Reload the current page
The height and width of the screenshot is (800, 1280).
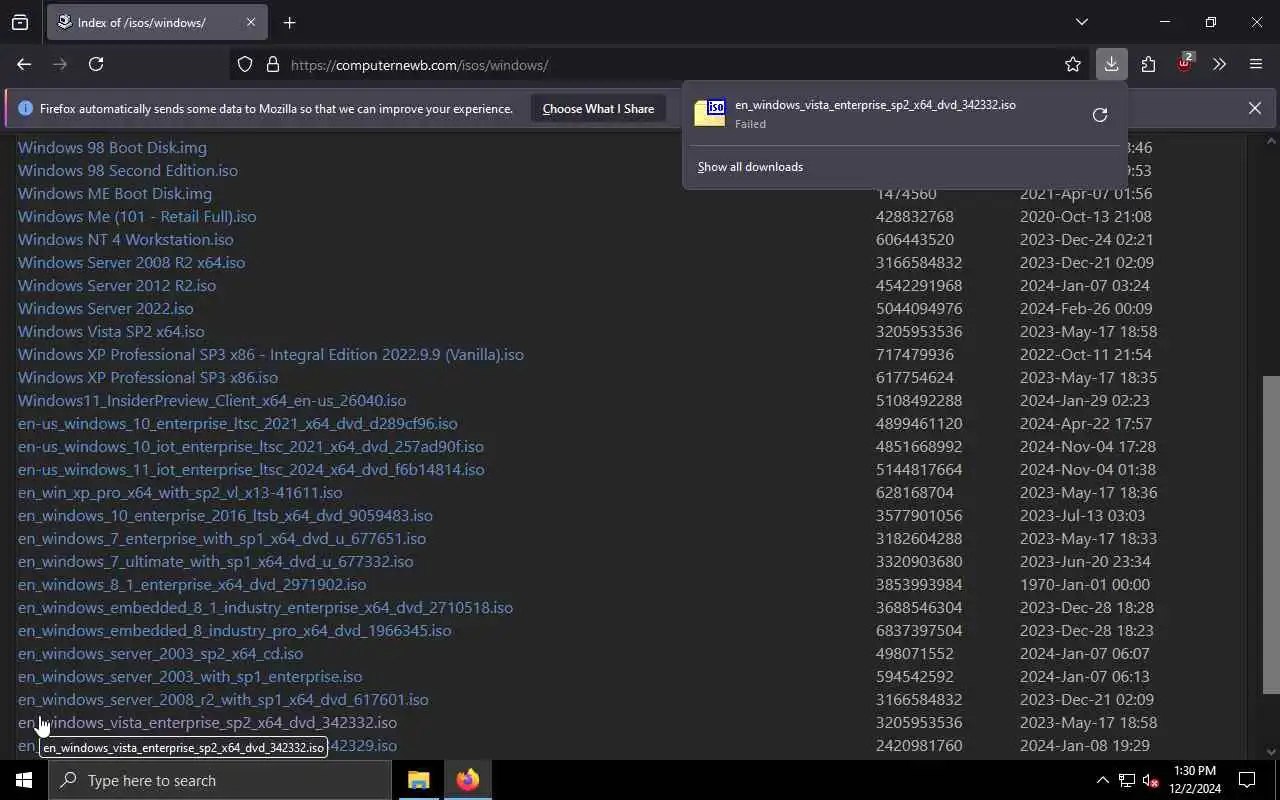coord(96,64)
